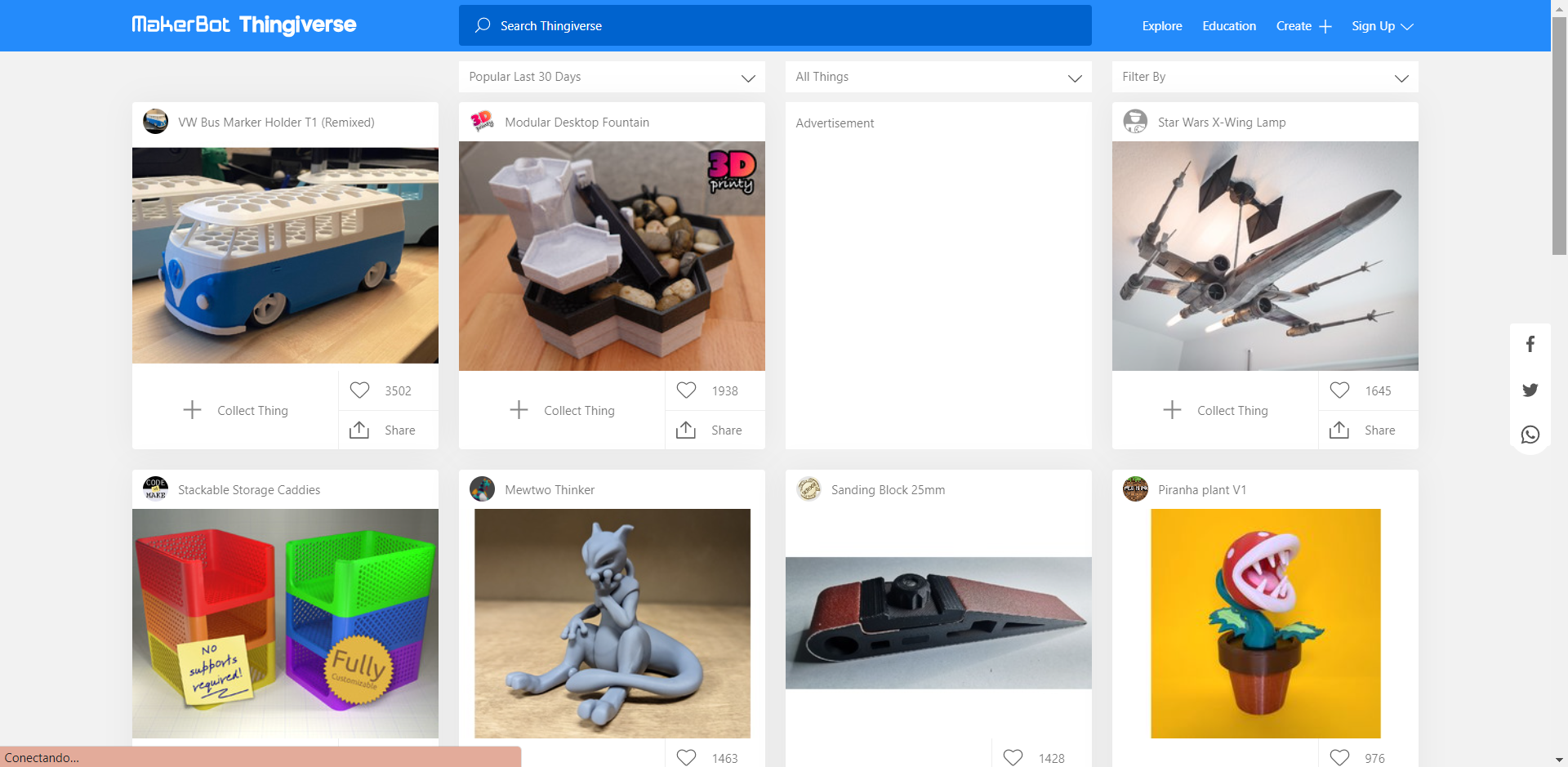Open the Modular Desktop Fountain thumbnail
The width and height of the screenshot is (1568, 767).
point(612,256)
